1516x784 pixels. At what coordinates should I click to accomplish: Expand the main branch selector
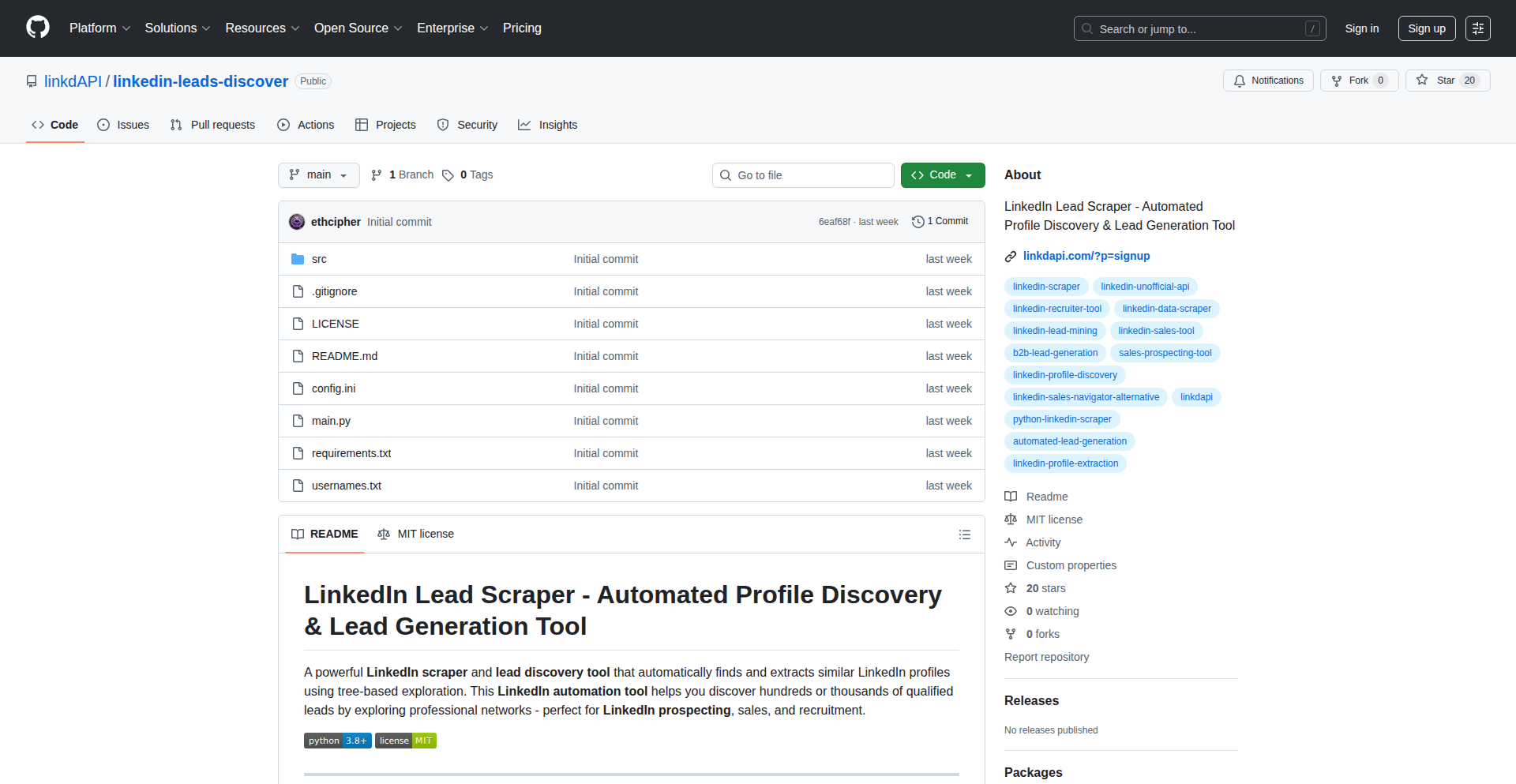click(x=318, y=175)
